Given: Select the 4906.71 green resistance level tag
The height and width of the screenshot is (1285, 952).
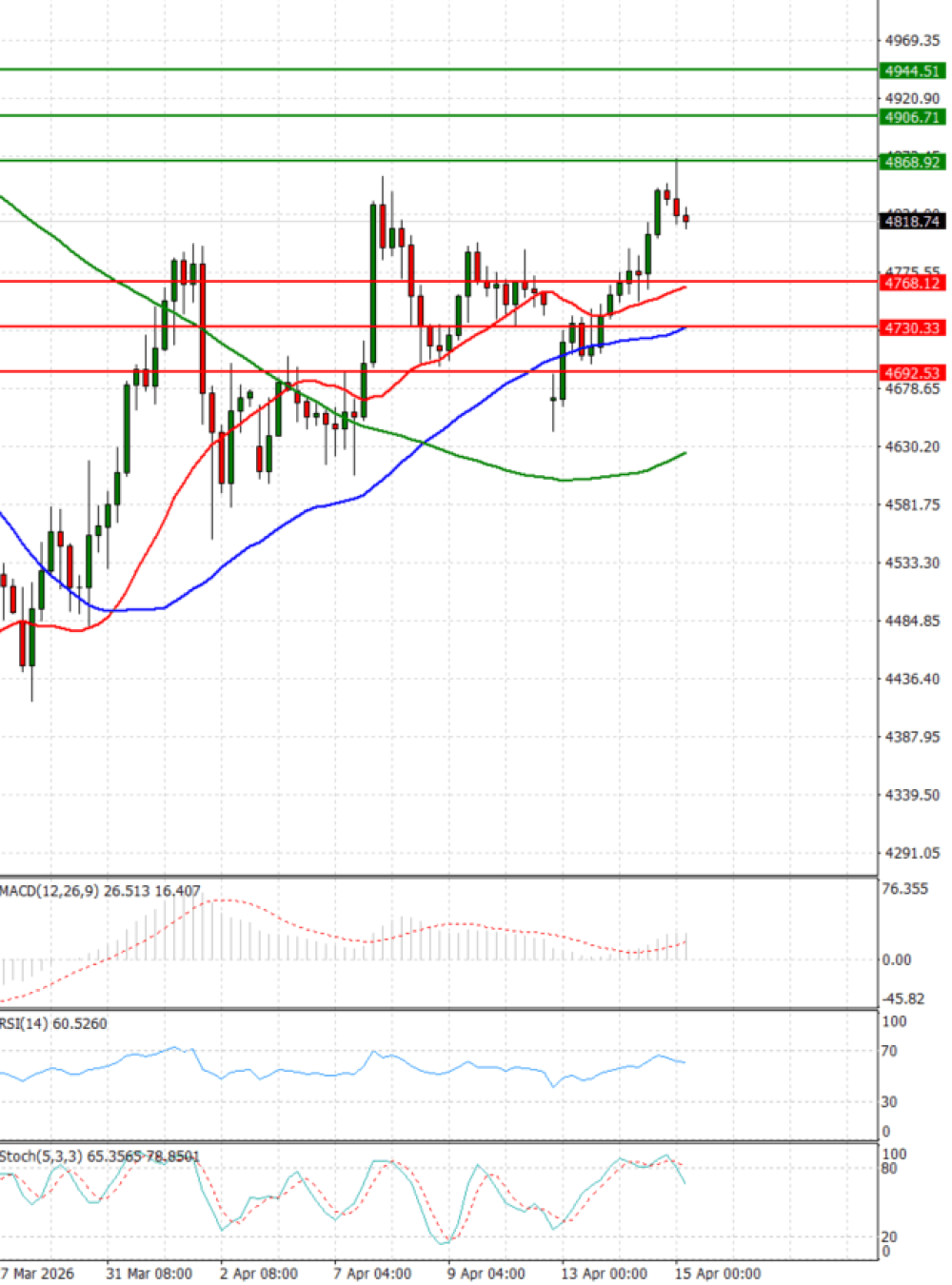Looking at the screenshot, I should (912, 117).
